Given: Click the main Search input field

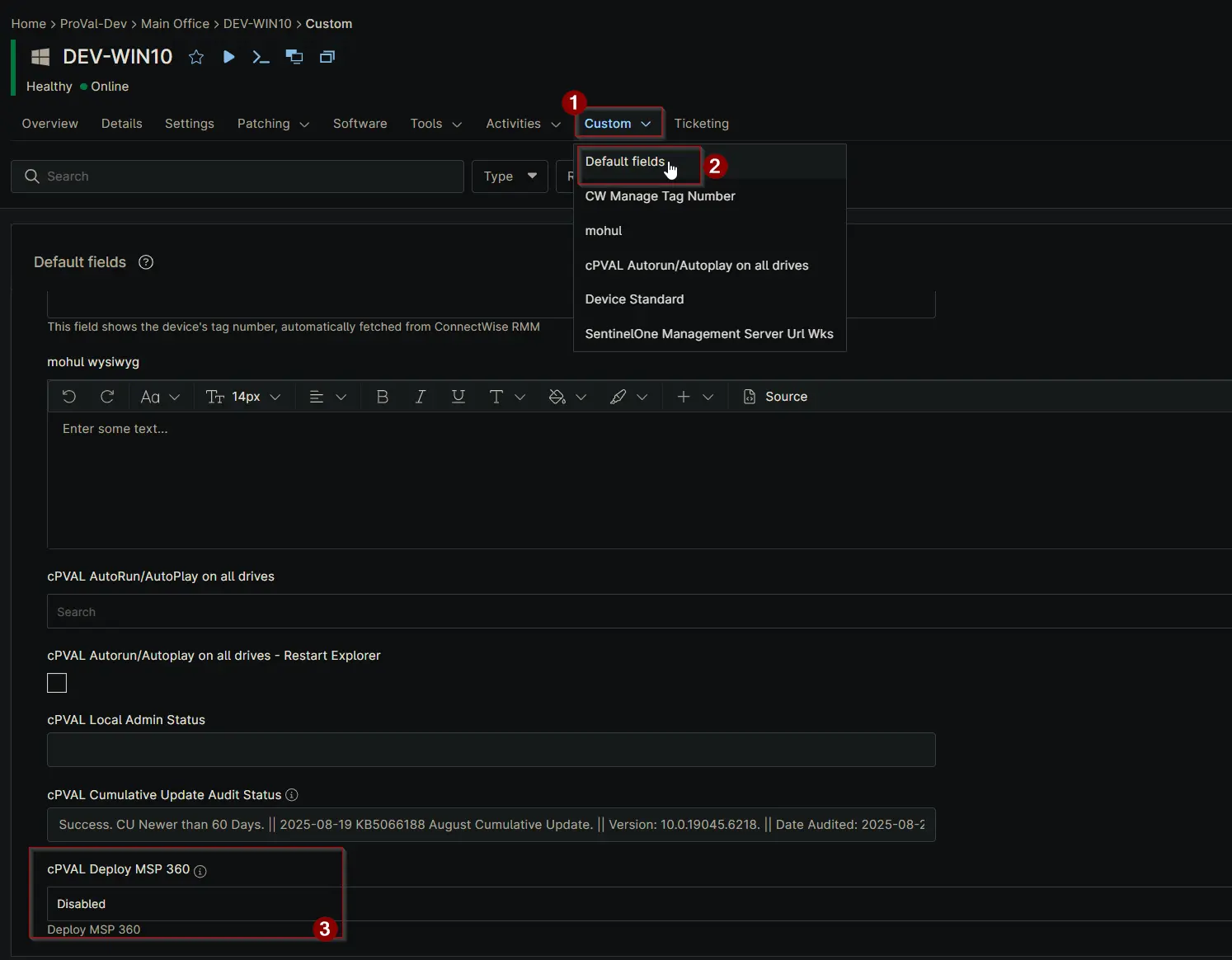Looking at the screenshot, I should tap(237, 176).
